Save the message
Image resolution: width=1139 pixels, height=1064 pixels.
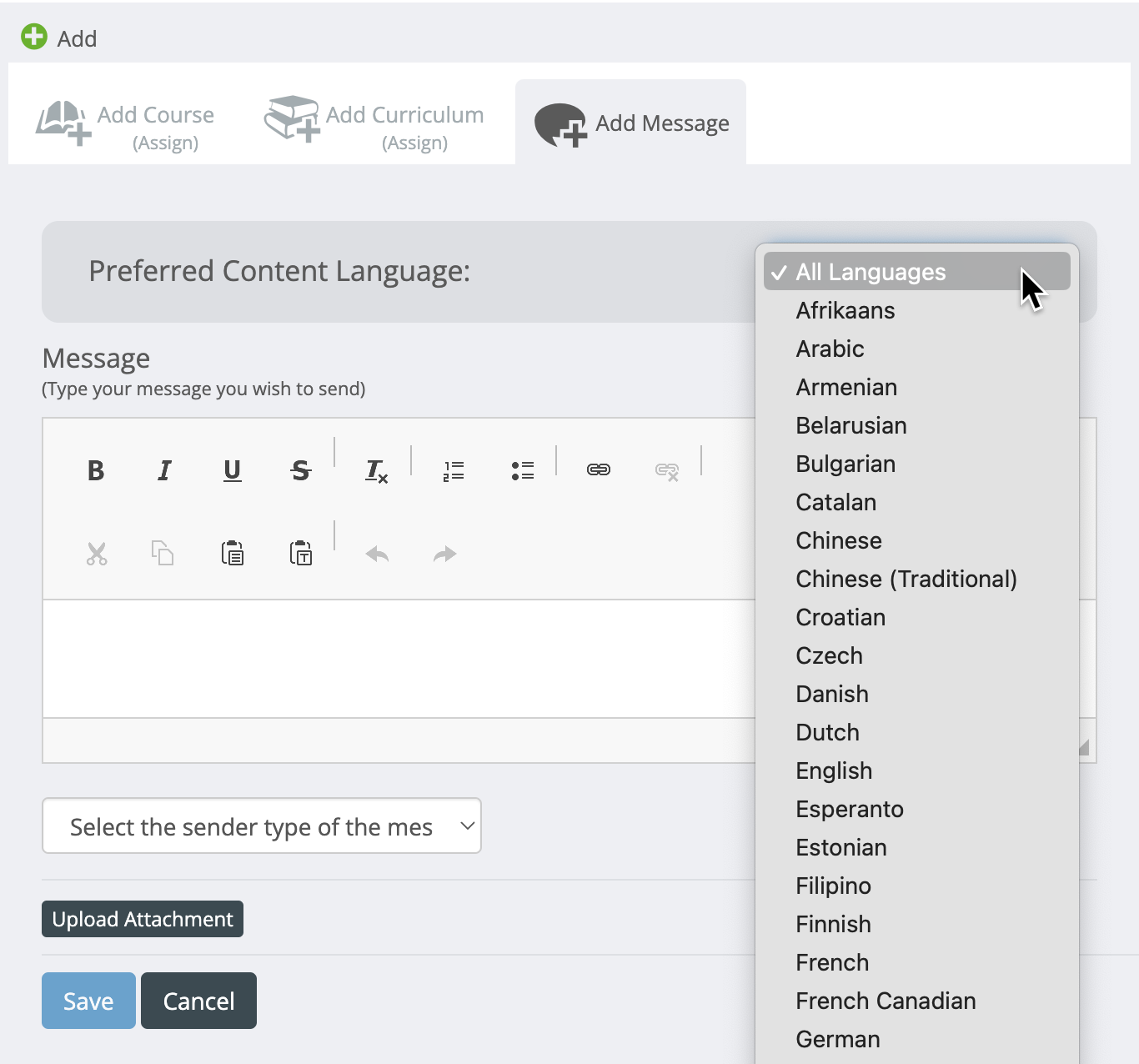pos(88,1001)
